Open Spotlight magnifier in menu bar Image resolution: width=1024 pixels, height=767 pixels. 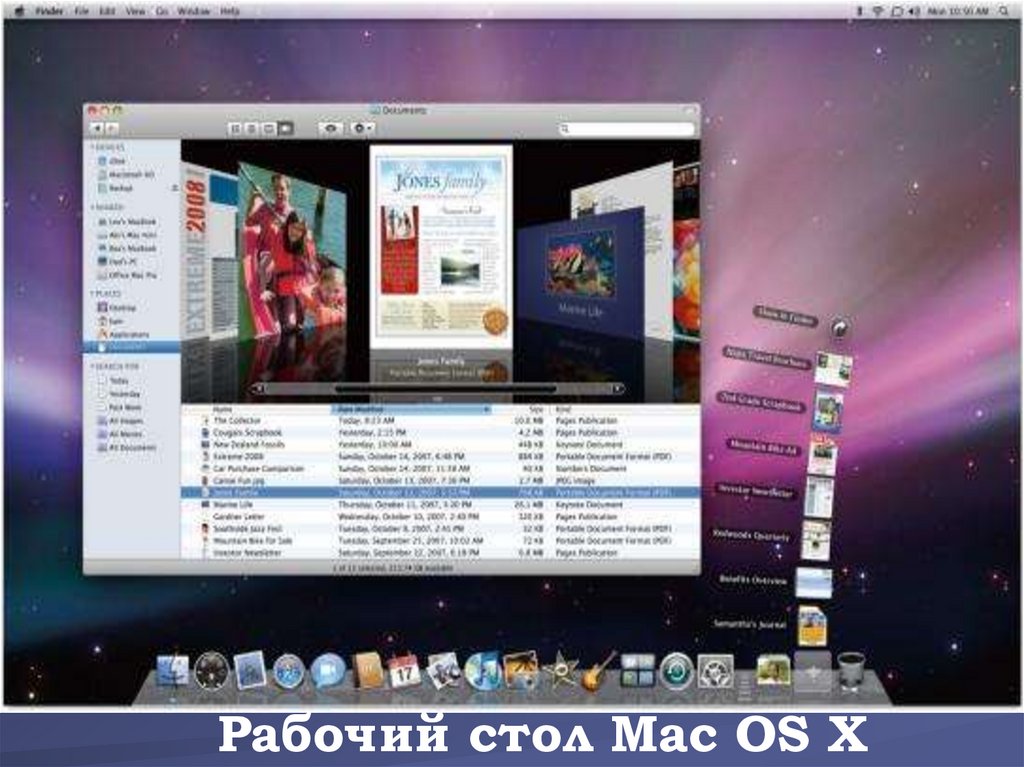pyautogui.click(x=1004, y=11)
